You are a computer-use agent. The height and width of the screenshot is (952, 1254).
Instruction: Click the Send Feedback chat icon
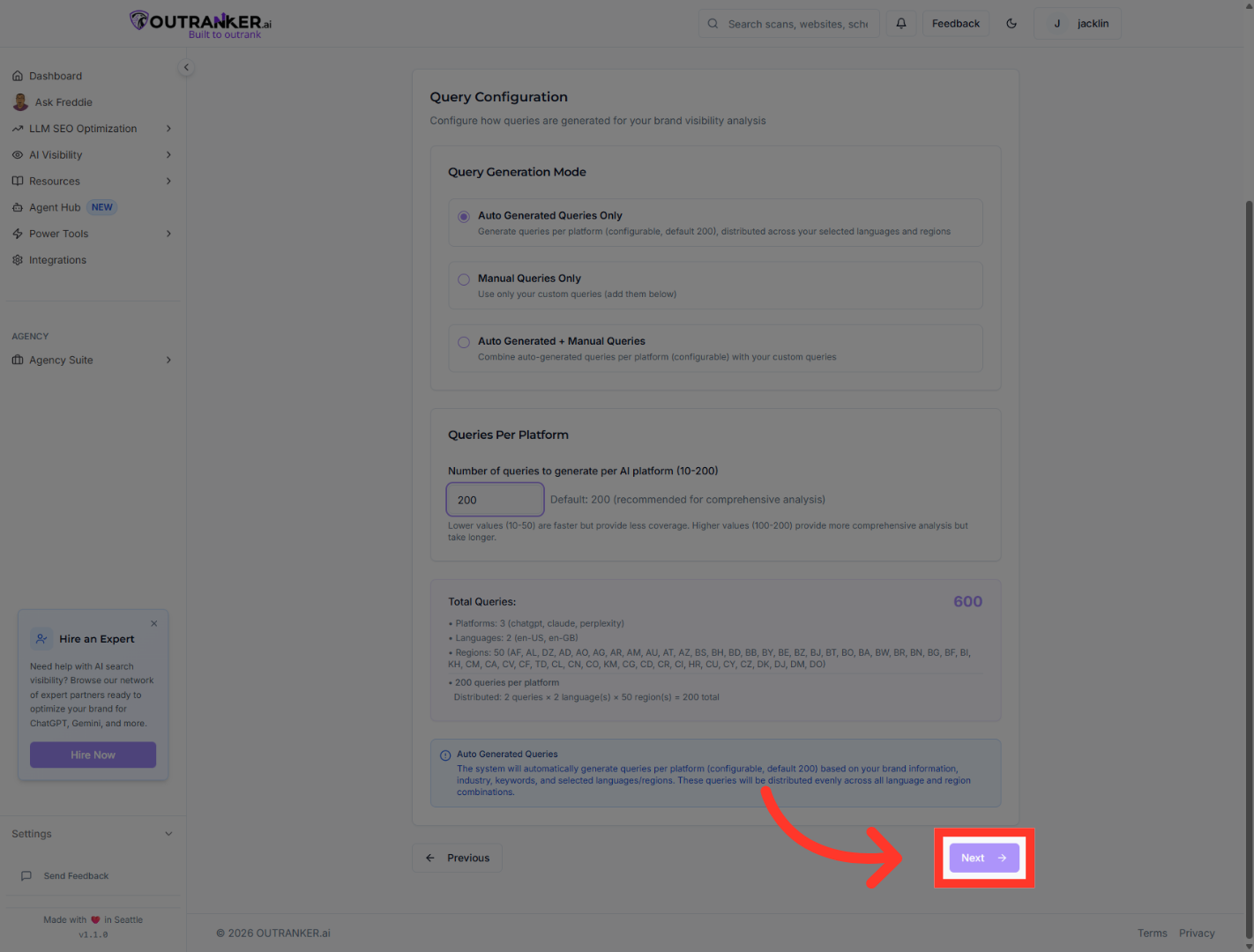click(x=26, y=876)
